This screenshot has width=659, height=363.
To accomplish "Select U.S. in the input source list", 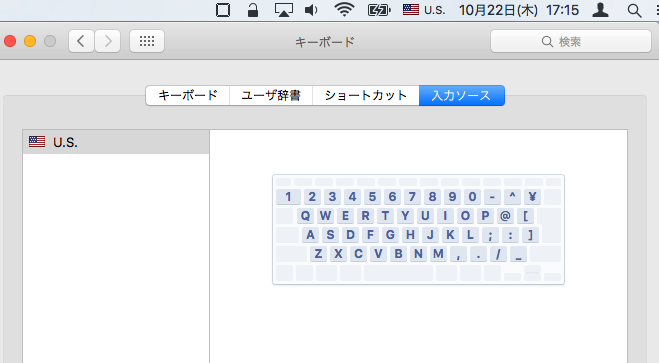I will [116, 142].
